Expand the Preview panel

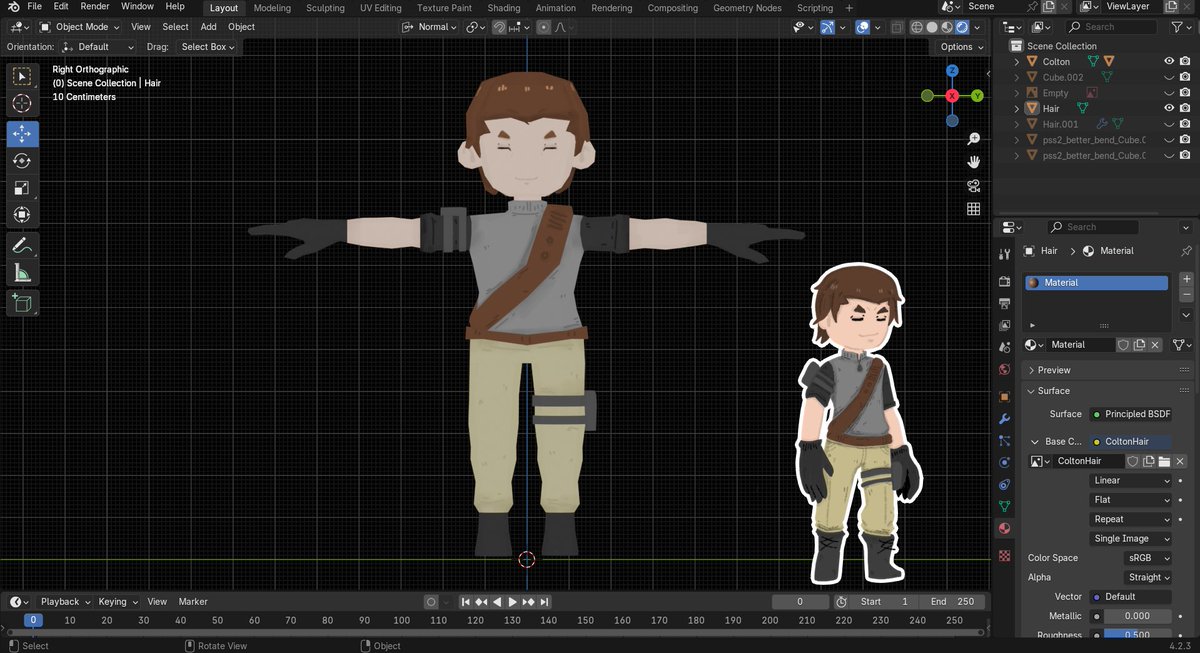pos(1054,370)
